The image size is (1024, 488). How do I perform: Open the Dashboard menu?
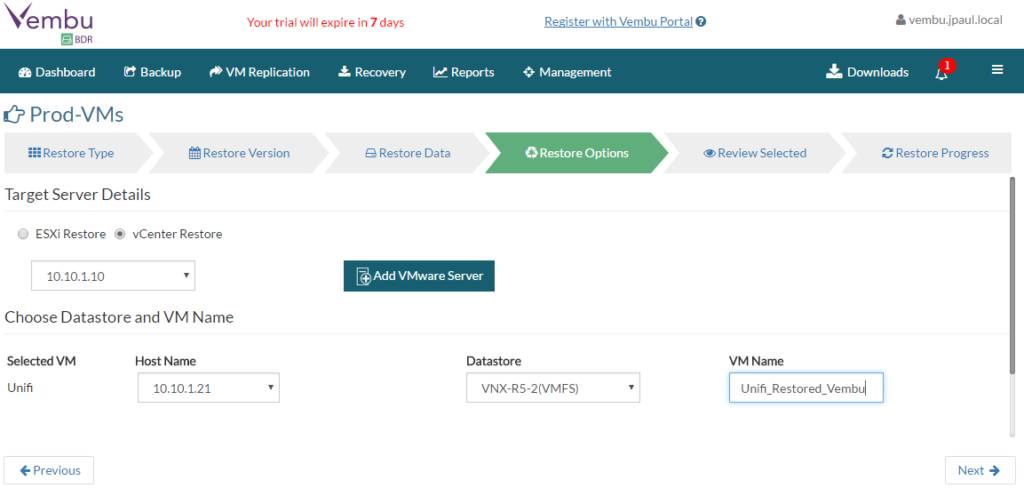coord(57,72)
